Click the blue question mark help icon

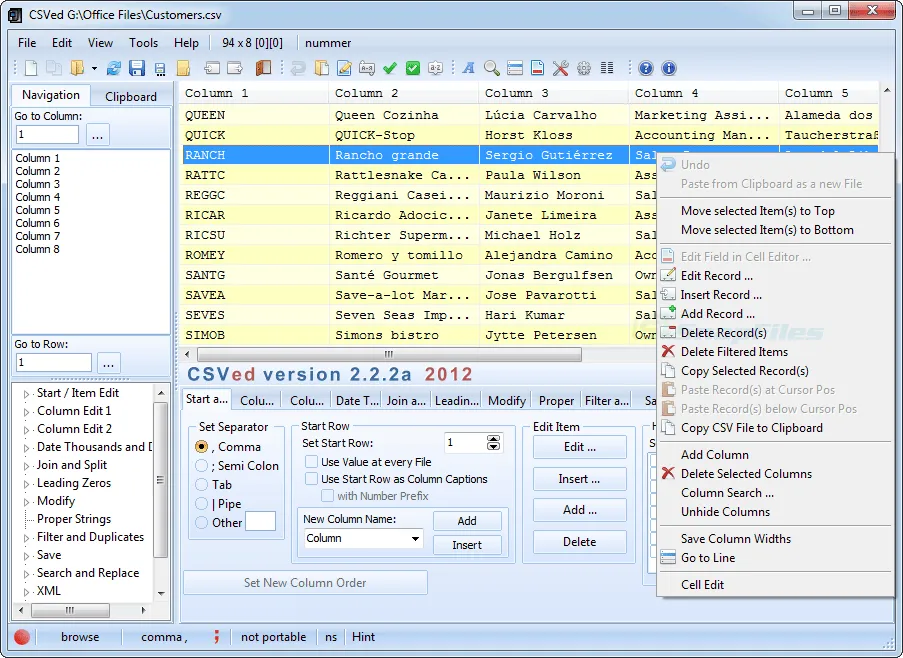coord(646,68)
